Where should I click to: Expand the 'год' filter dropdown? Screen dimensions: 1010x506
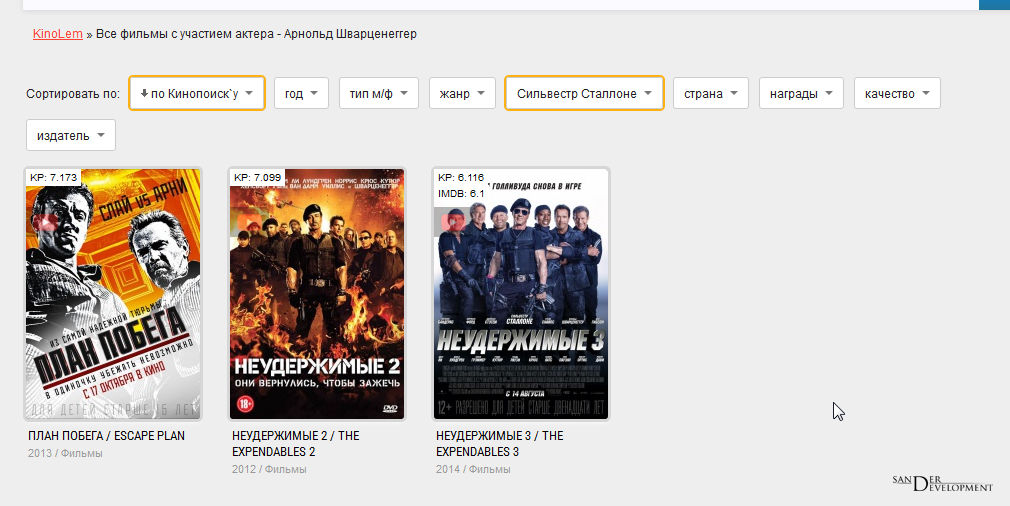301,93
